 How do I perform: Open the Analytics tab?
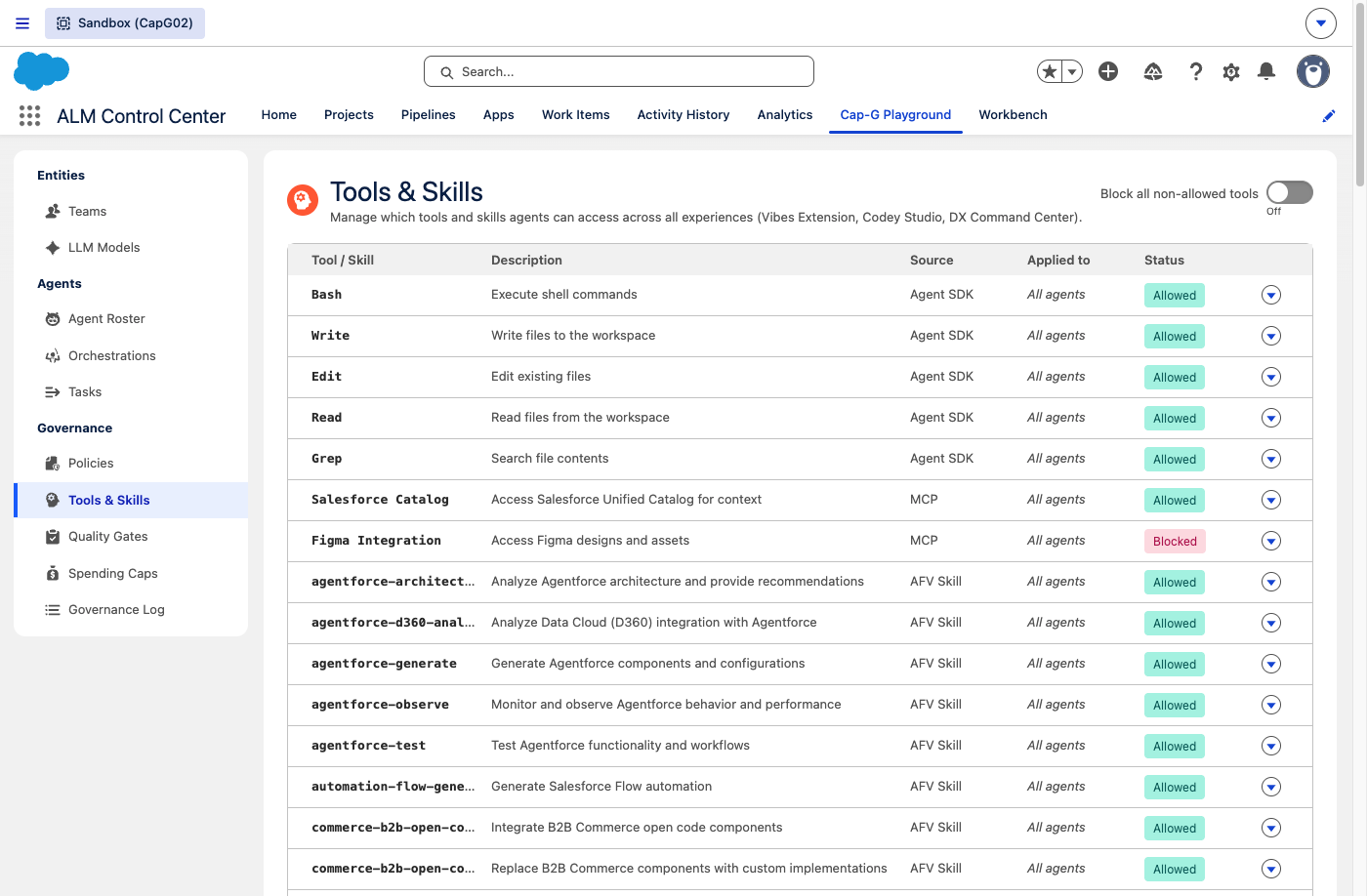[785, 115]
